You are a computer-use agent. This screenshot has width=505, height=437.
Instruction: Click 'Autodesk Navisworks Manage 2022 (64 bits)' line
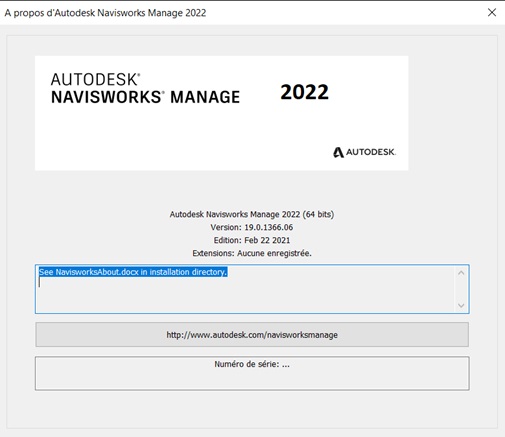(x=252, y=214)
